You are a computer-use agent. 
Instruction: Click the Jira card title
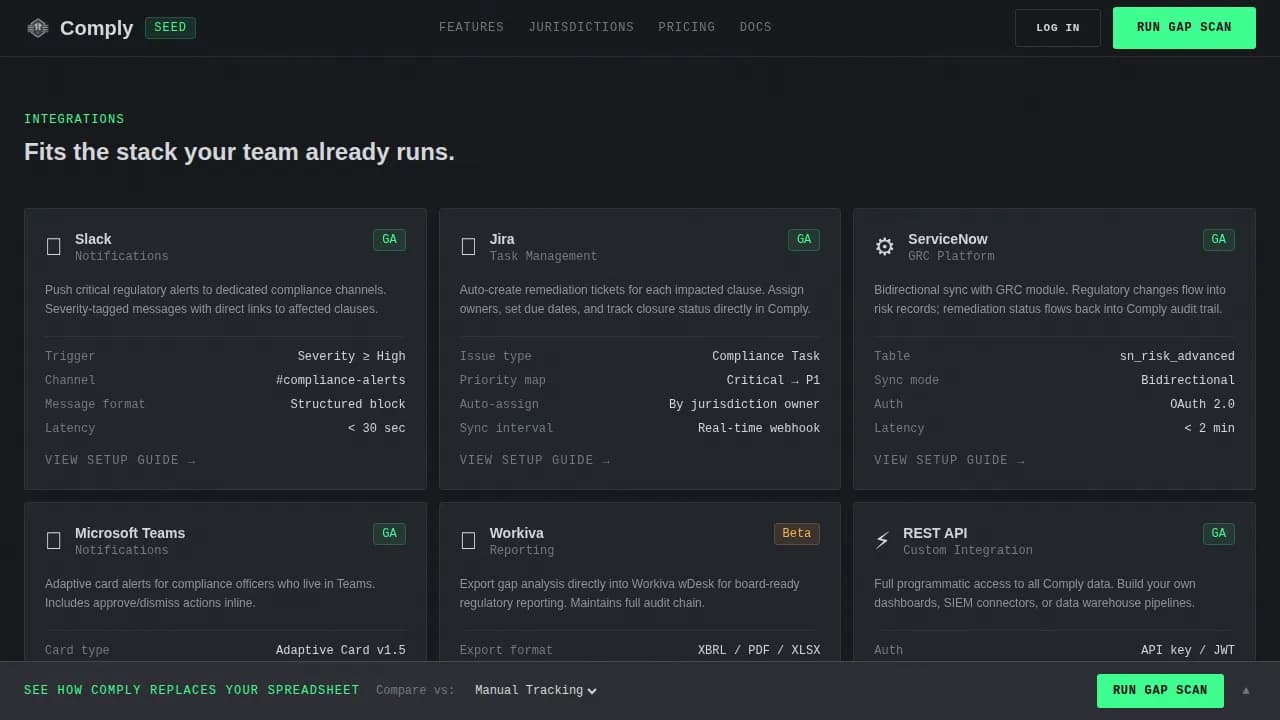(x=502, y=239)
